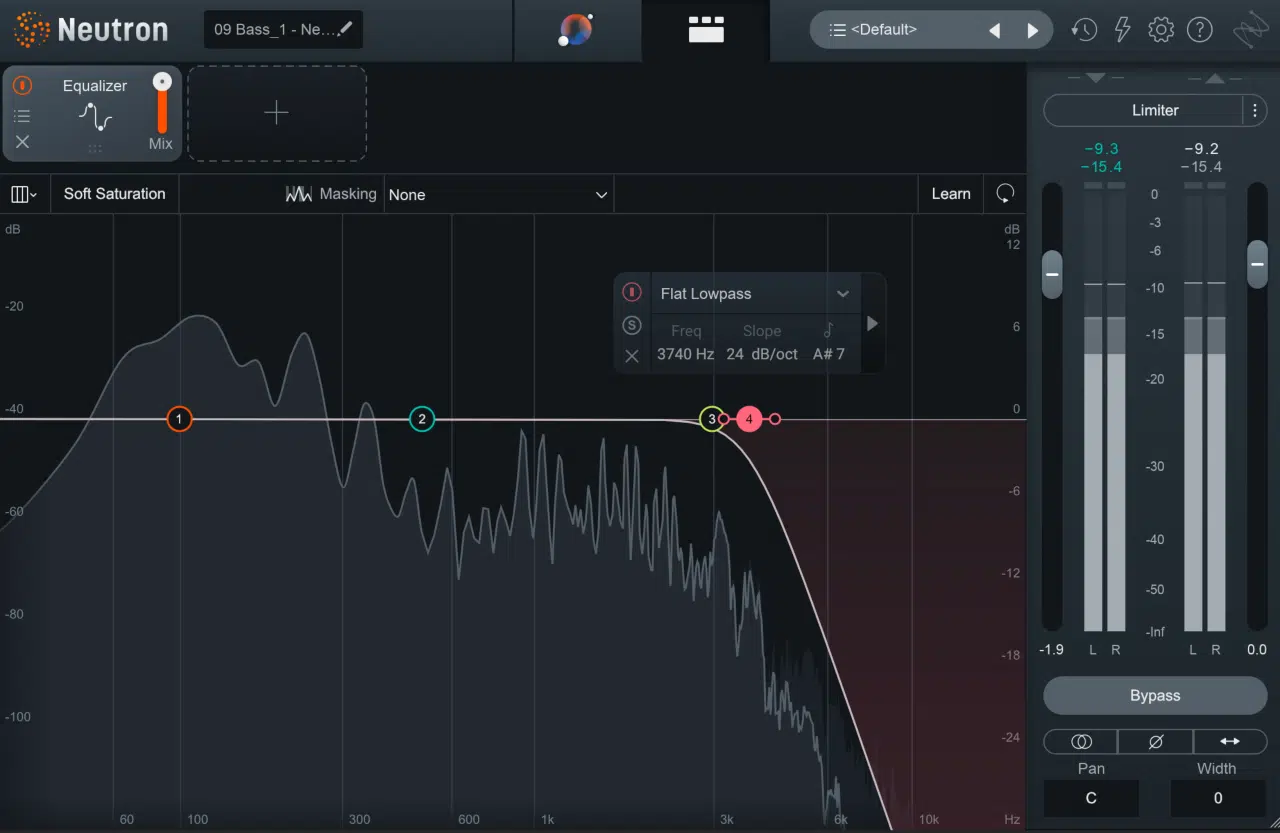Viewport: 1280px width, 833px height.
Task: Select the Equalizer module curve icon
Action: [x=95, y=117]
